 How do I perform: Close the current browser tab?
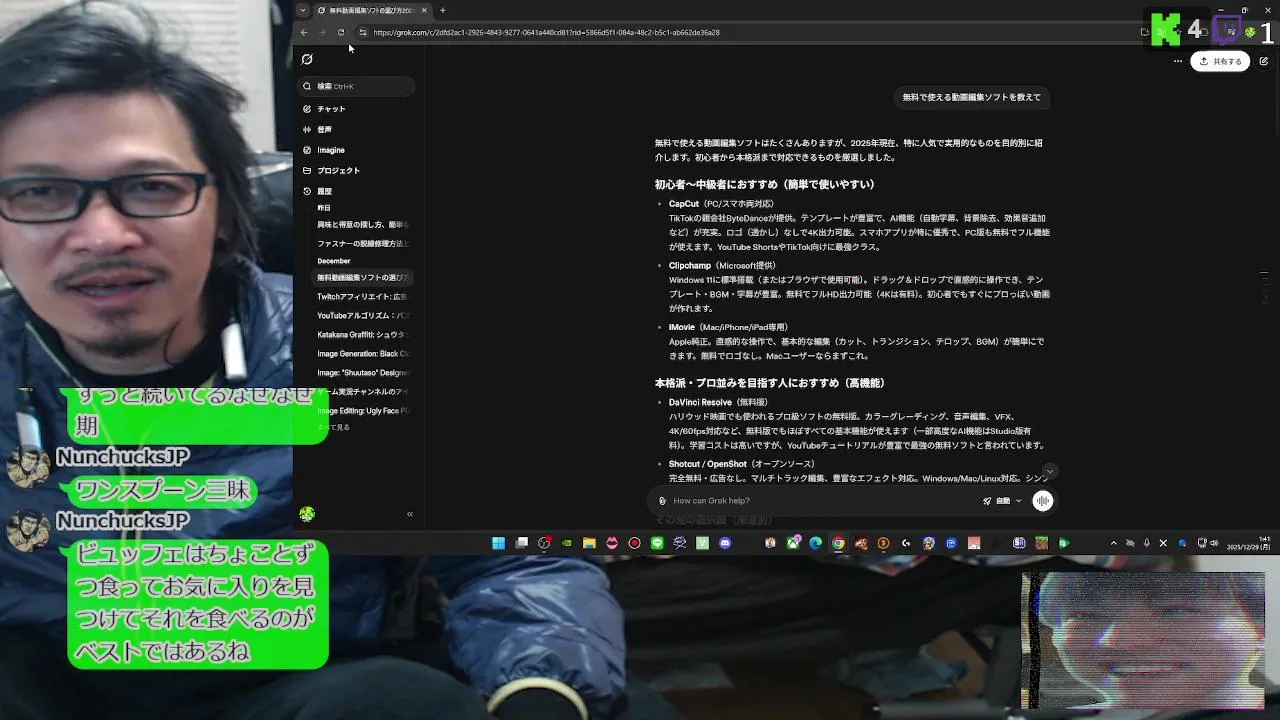click(x=424, y=10)
